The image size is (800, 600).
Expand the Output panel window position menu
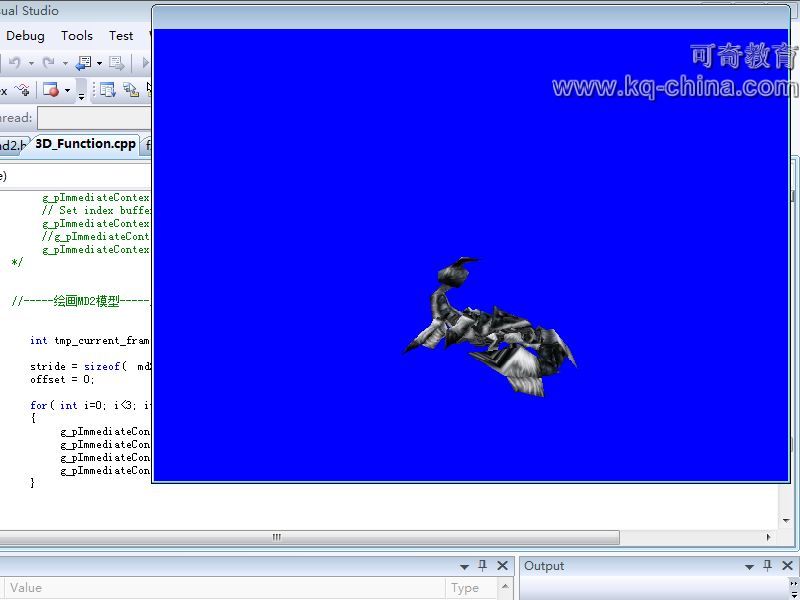tap(750, 566)
